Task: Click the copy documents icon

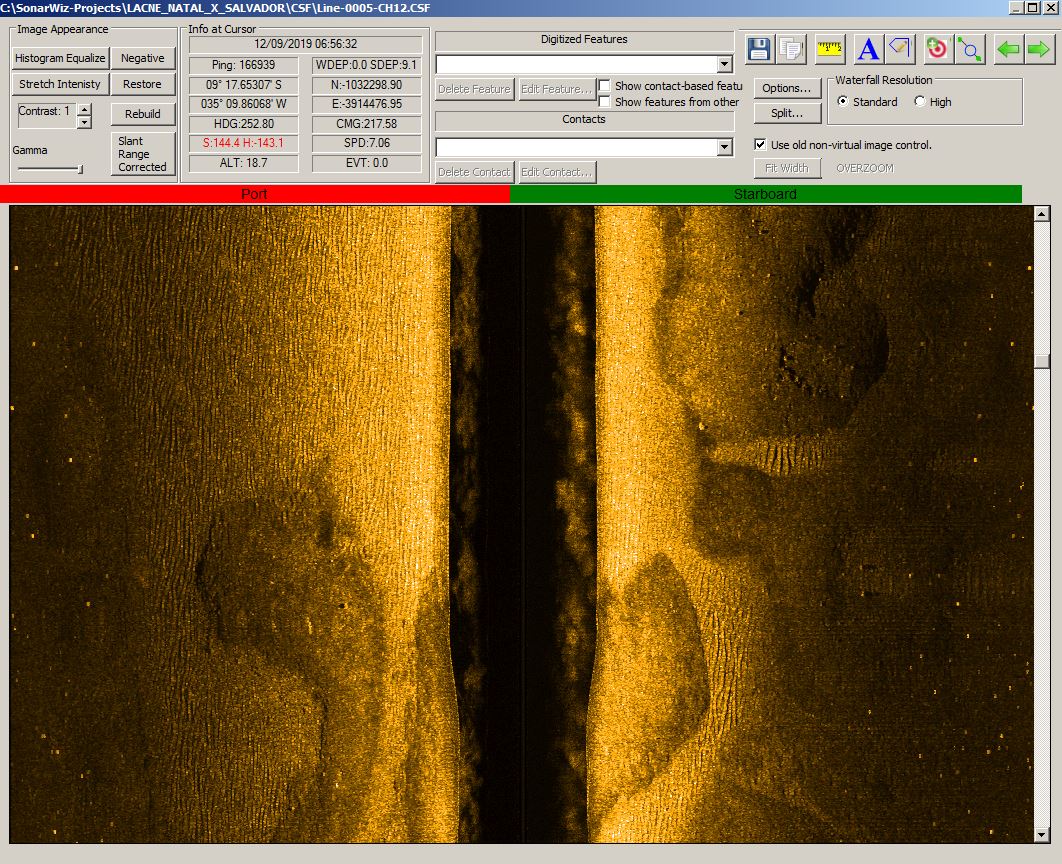Action: (x=790, y=49)
